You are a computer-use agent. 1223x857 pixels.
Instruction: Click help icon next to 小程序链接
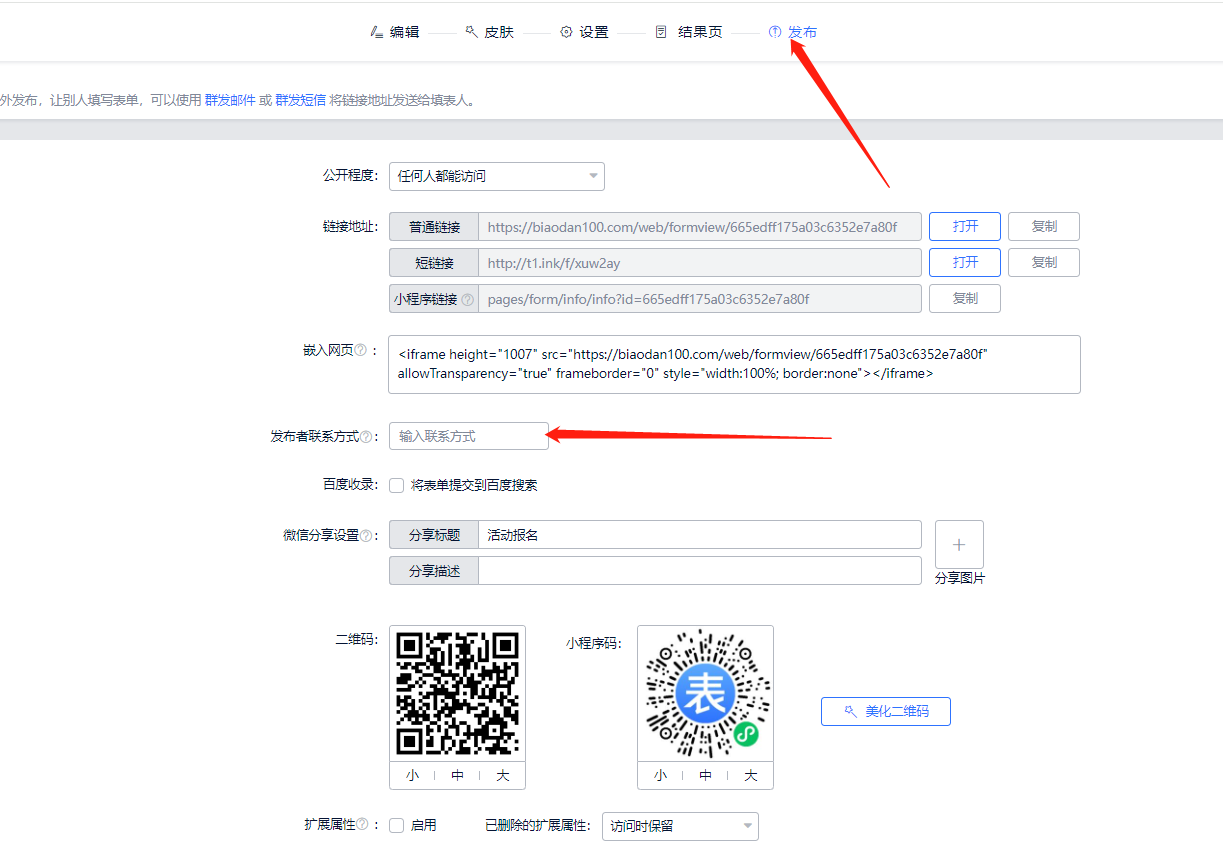pos(467,299)
